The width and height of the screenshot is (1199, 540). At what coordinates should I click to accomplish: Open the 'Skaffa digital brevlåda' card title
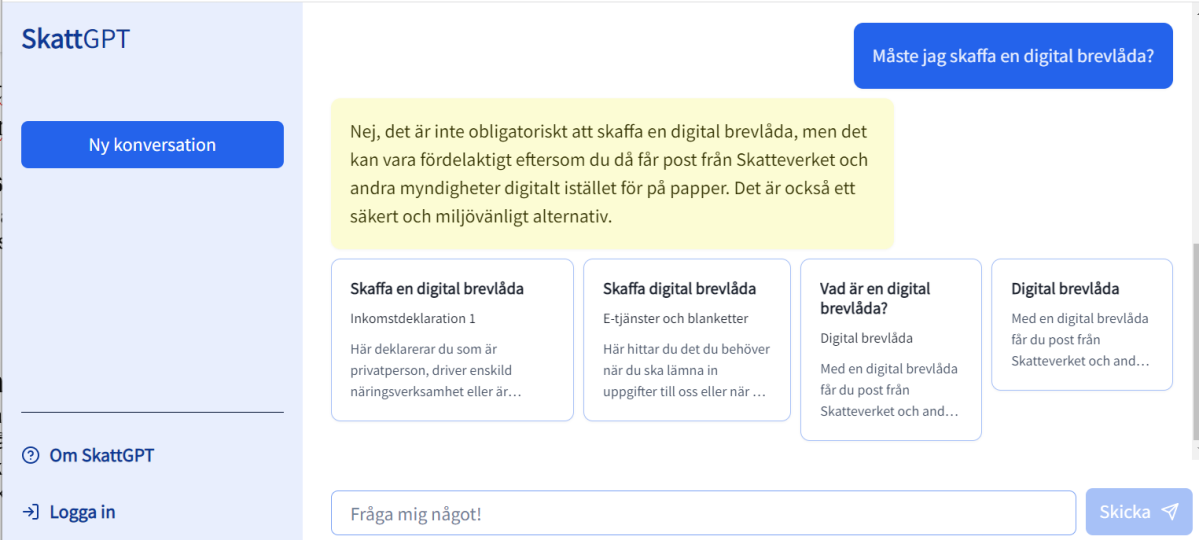pyautogui.click(x=679, y=289)
